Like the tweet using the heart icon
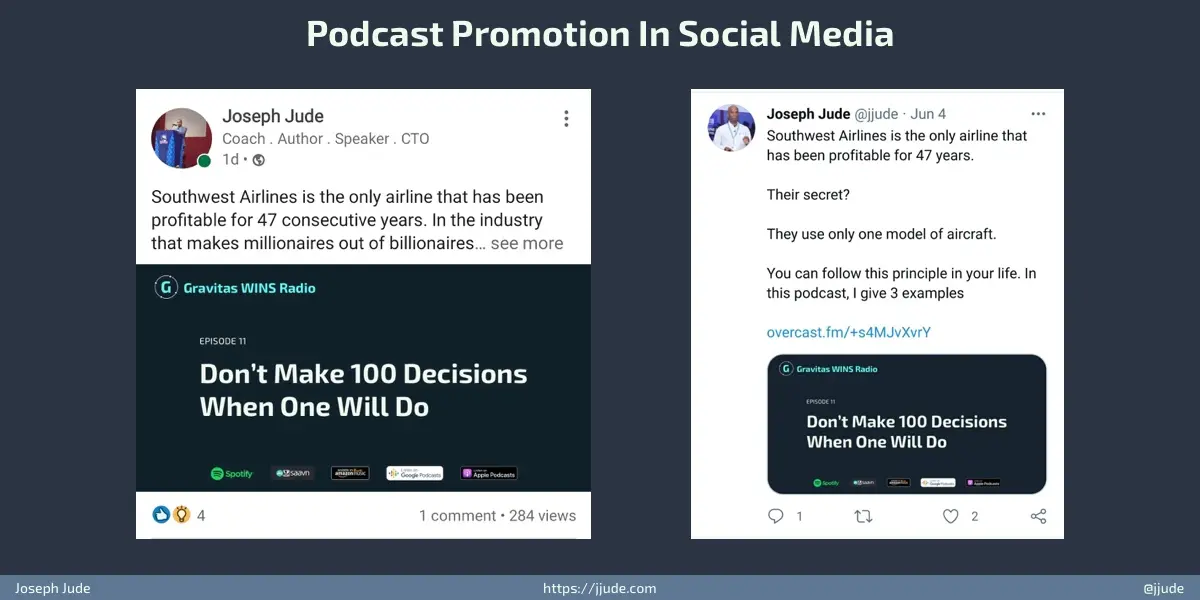1200x600 pixels. coord(951,516)
